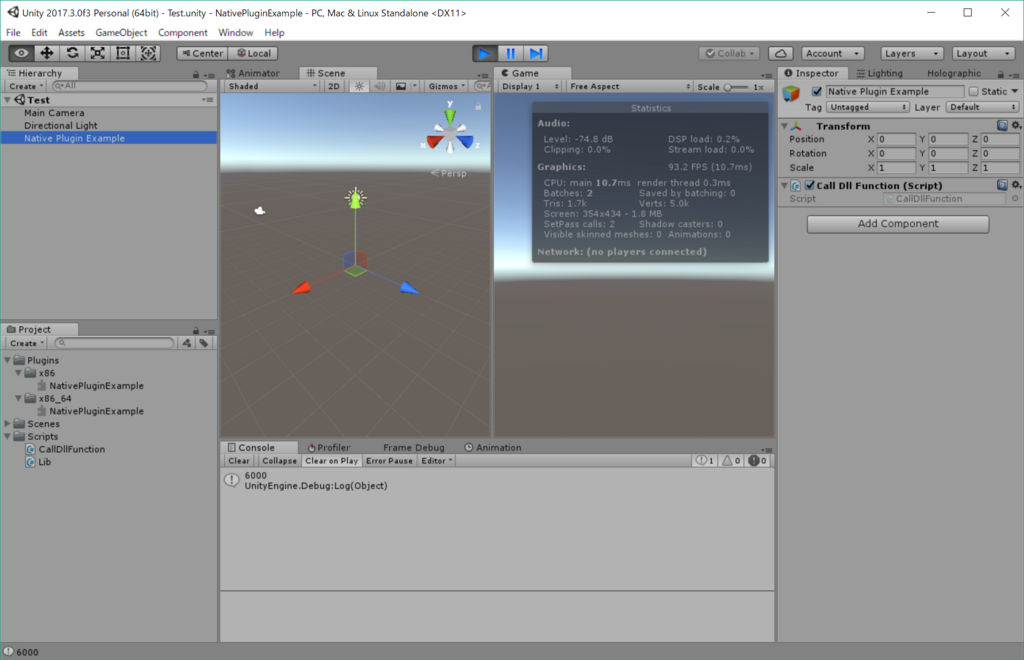Open Transform component gear menu
The image size is (1024, 660).
coord(1016,125)
